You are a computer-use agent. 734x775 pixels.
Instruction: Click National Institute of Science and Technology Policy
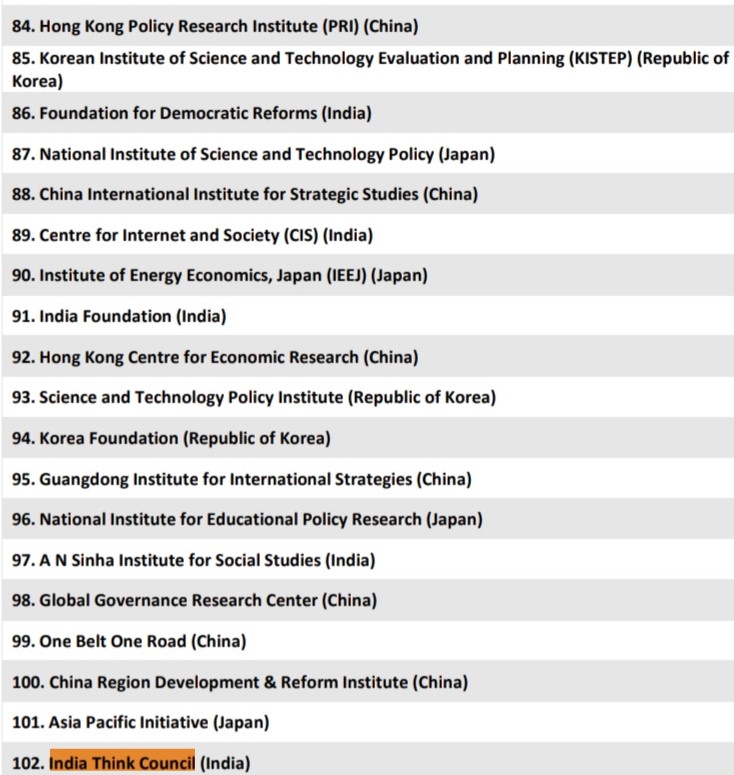pos(253,154)
